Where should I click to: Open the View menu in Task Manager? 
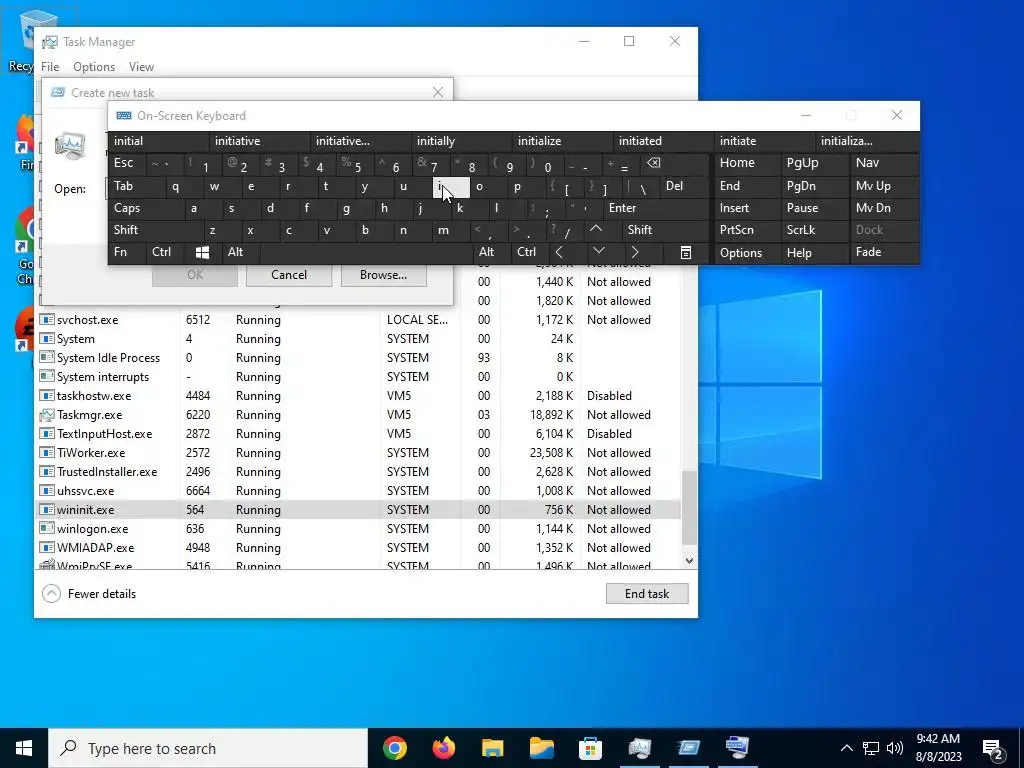point(141,67)
